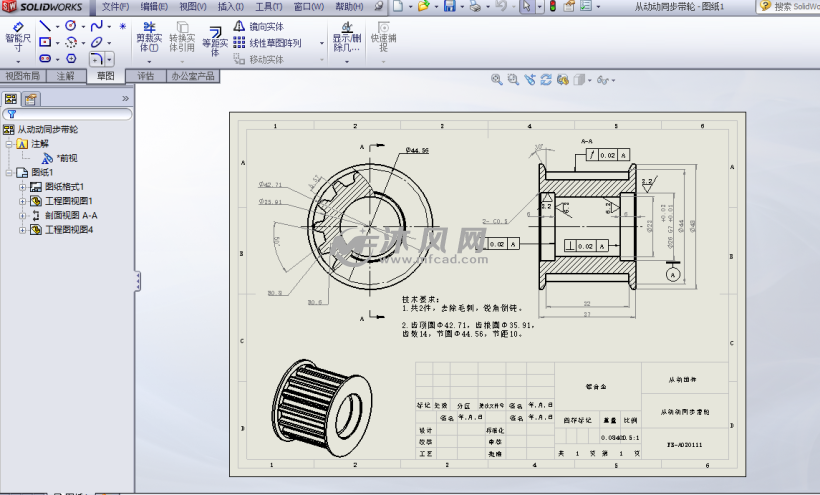
Task: Open the 视图(V) menu
Action: click(192, 7)
